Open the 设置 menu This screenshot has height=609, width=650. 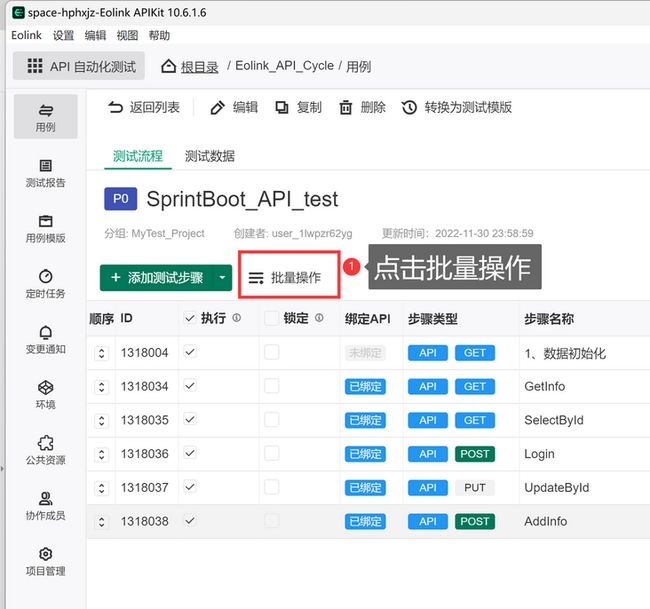coord(63,36)
